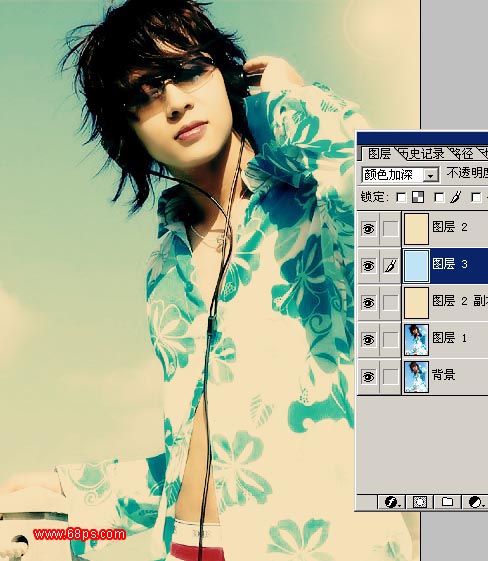Enable the lock position checkbox
Screen dimensions: 488x561
(x=477, y=197)
